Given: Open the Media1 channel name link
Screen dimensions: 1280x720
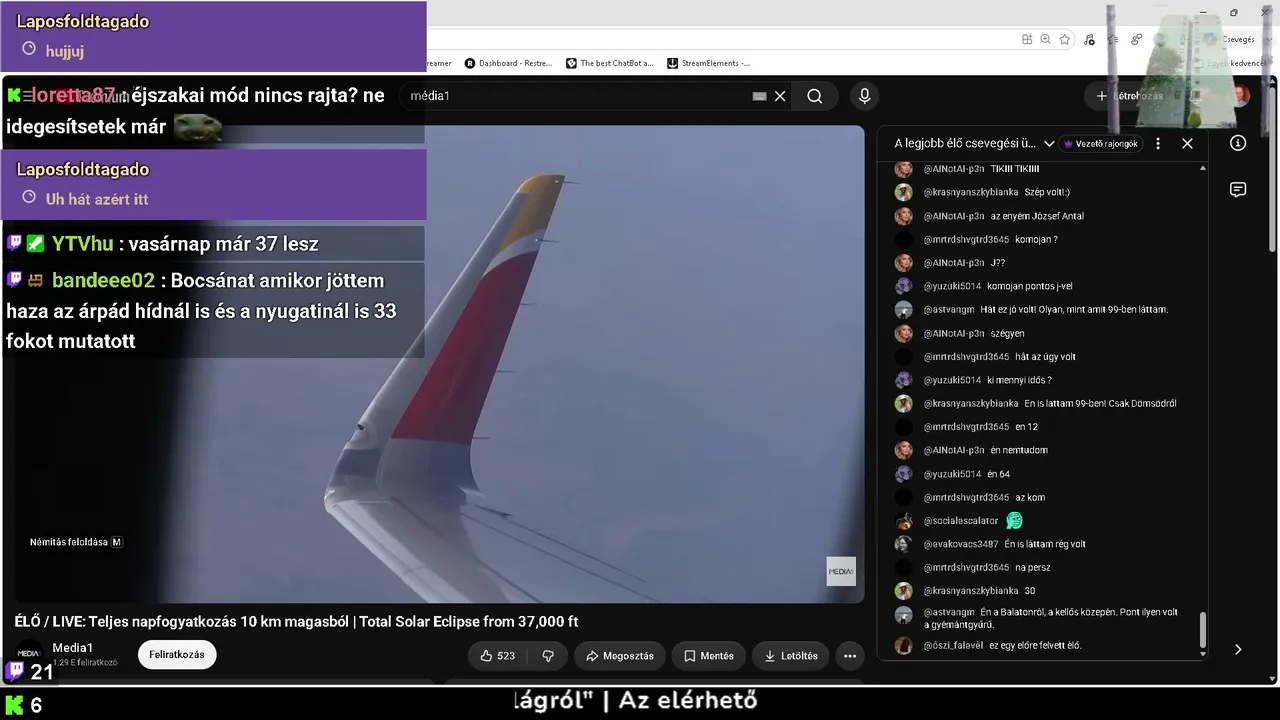Looking at the screenshot, I should (73, 648).
